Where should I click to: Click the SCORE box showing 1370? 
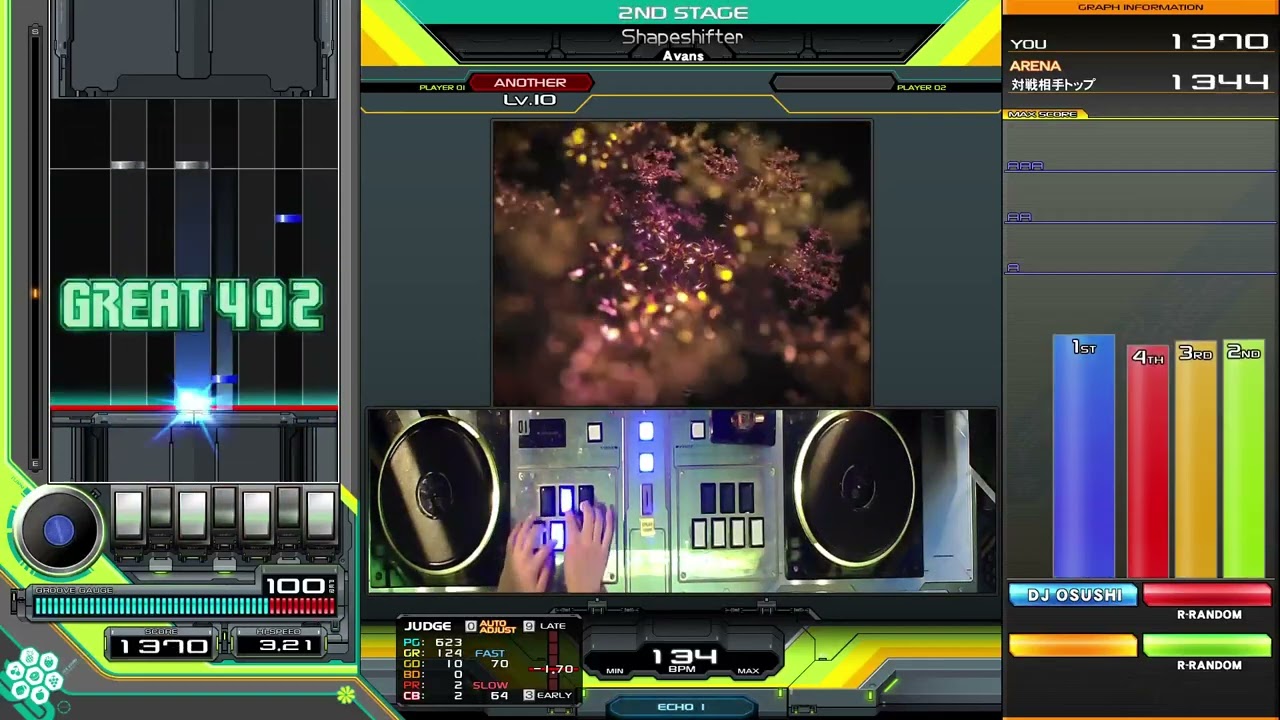pos(162,645)
